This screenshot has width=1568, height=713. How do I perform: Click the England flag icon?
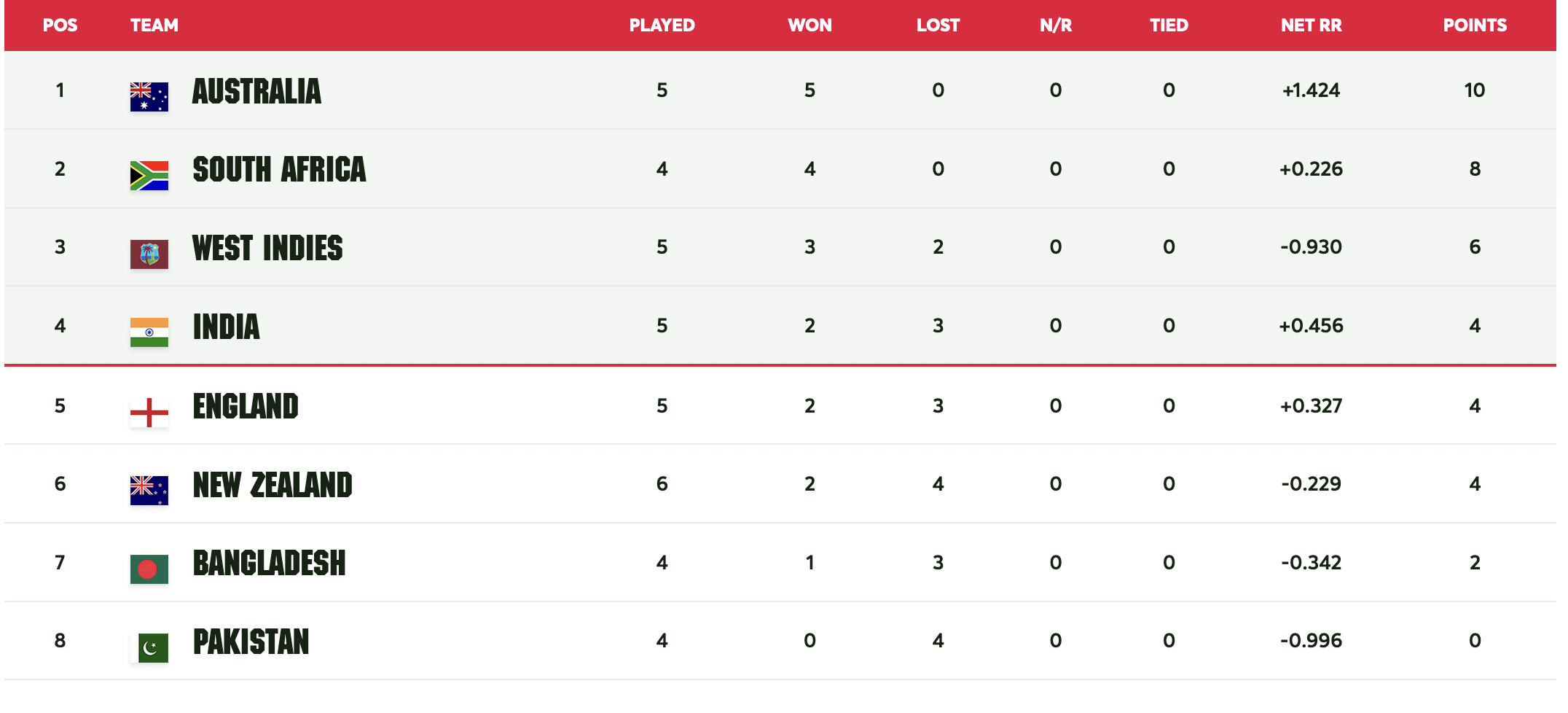tap(149, 412)
